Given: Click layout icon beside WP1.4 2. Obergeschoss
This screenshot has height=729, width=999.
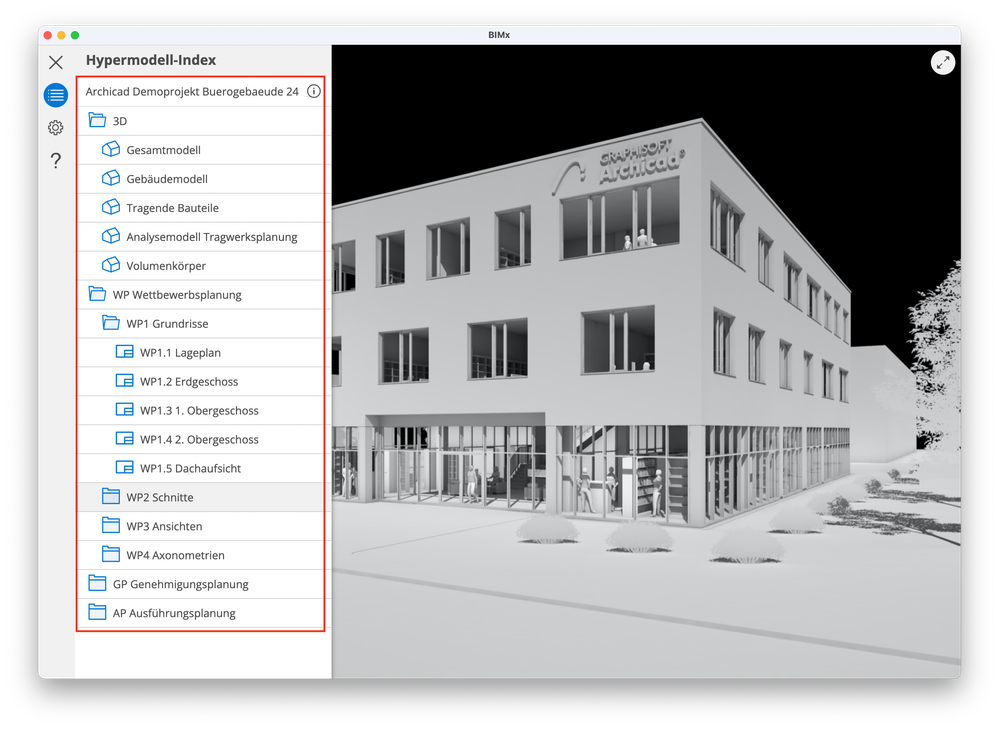Looking at the screenshot, I should coord(124,438).
